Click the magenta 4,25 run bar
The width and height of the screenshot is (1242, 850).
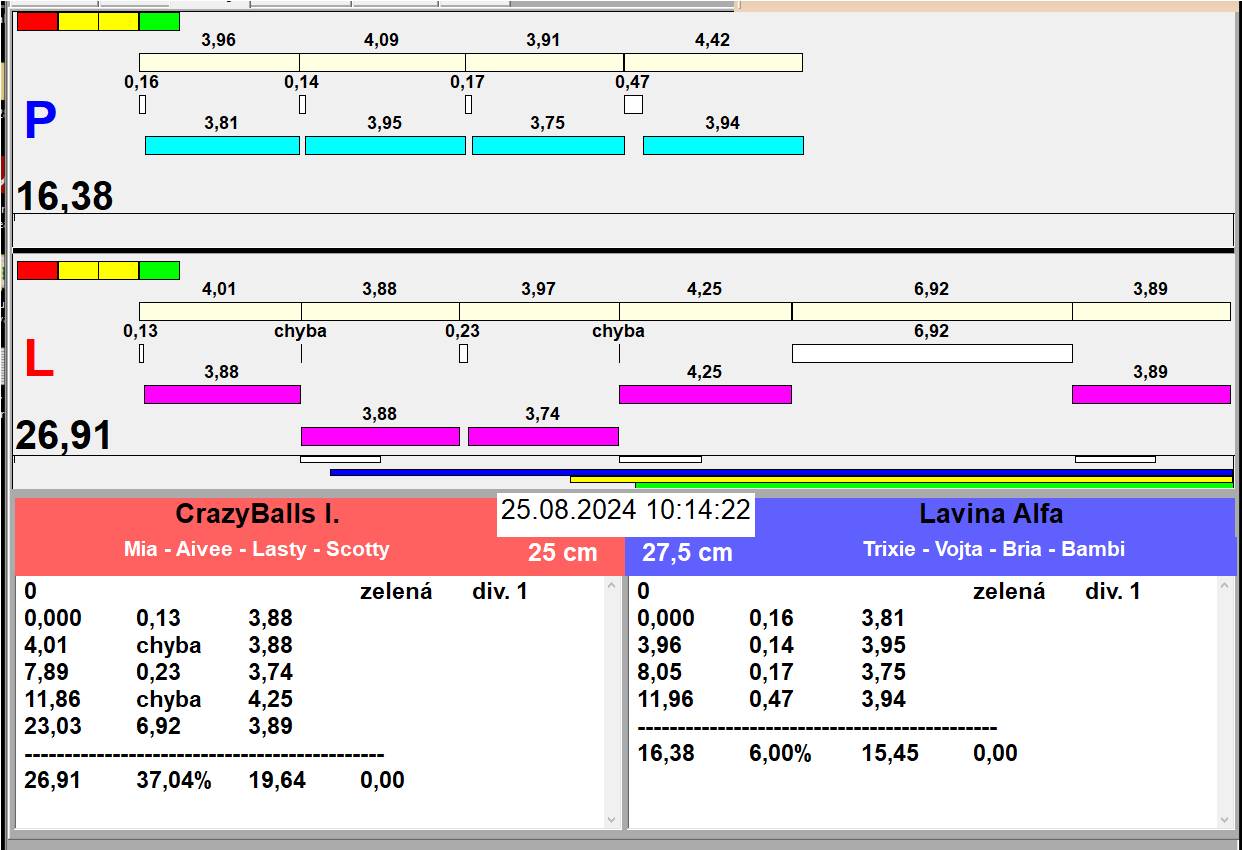[x=705, y=395]
